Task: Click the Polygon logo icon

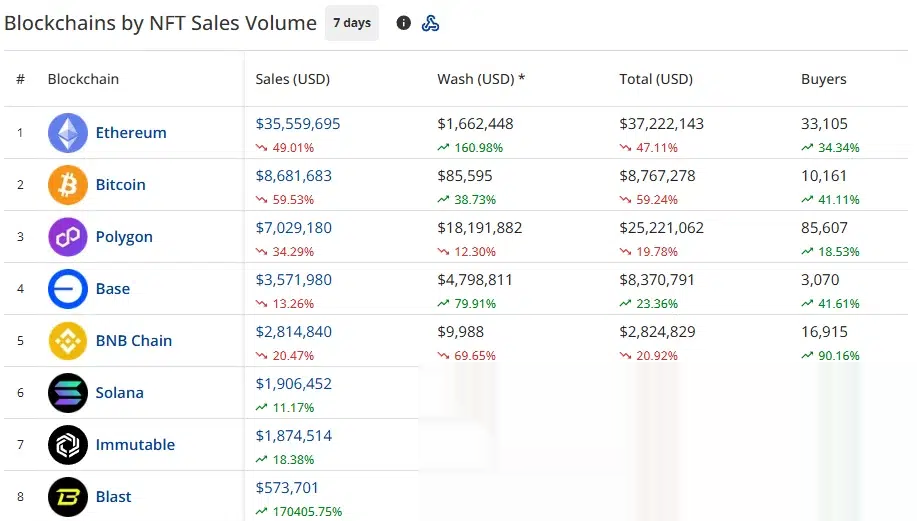Action: coord(68,237)
